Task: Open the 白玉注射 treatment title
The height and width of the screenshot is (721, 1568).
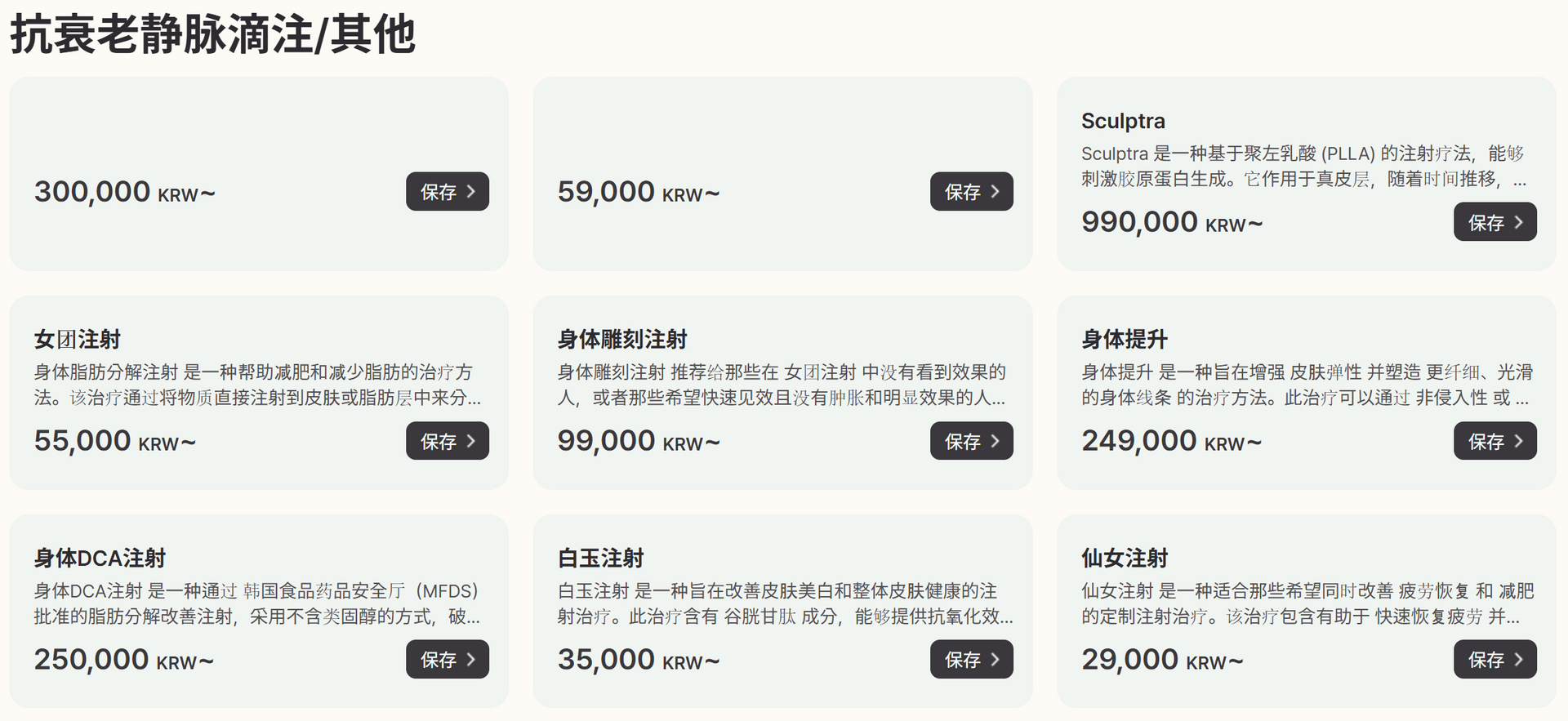Action: click(x=600, y=559)
